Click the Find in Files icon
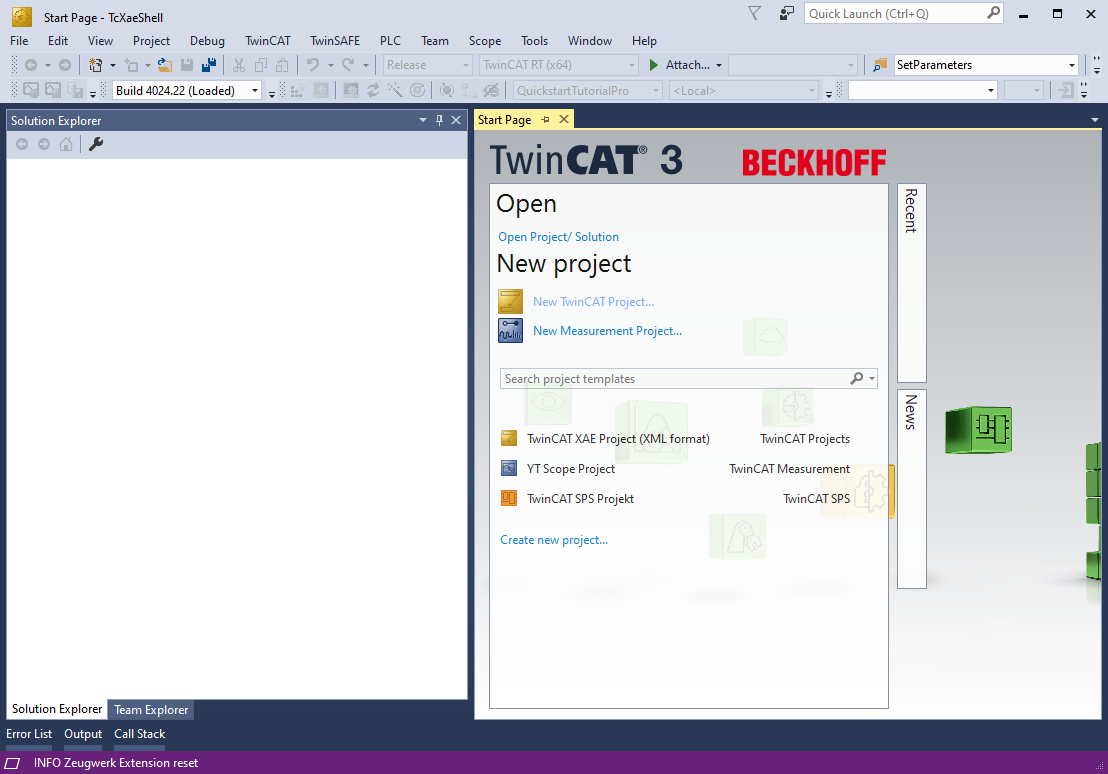Image resolution: width=1108 pixels, height=774 pixels. [880, 65]
